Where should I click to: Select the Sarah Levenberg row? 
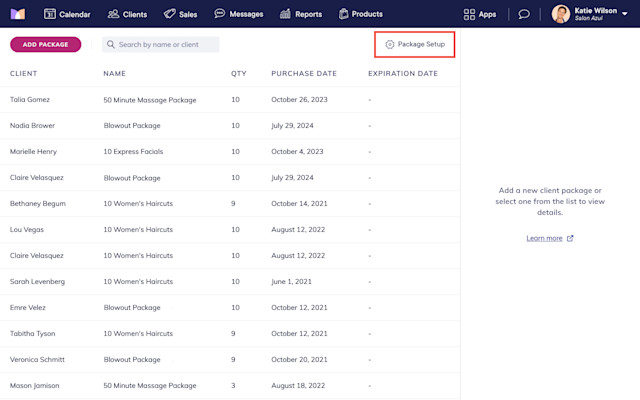point(230,282)
